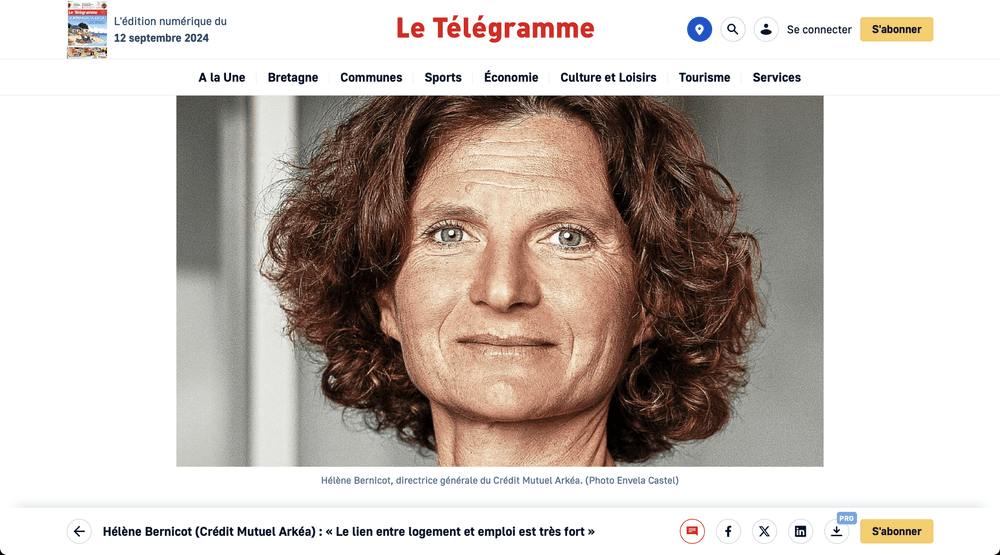1000x555 pixels.
Task: Click the blue location pin icon
Action: (x=699, y=29)
